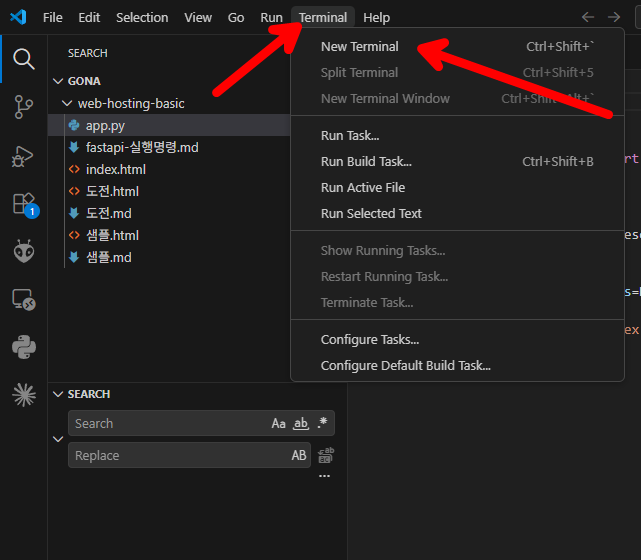Screen dimensions: 641x560
Task: Open the Edit menu
Action: click(89, 18)
